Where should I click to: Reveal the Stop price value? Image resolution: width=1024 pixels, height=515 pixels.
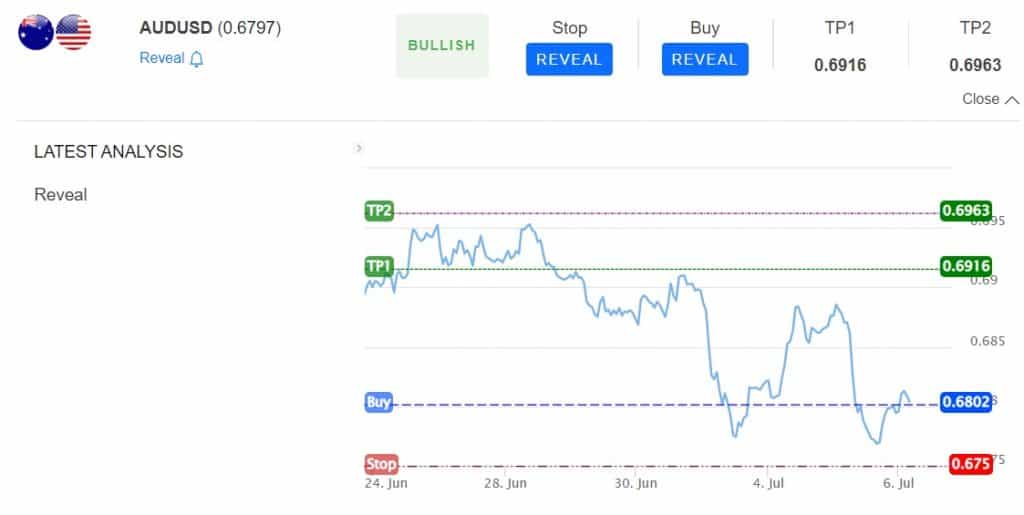(x=569, y=59)
